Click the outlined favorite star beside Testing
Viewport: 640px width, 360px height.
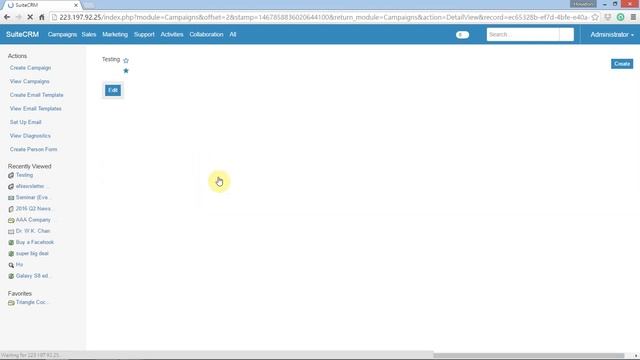pos(126,60)
